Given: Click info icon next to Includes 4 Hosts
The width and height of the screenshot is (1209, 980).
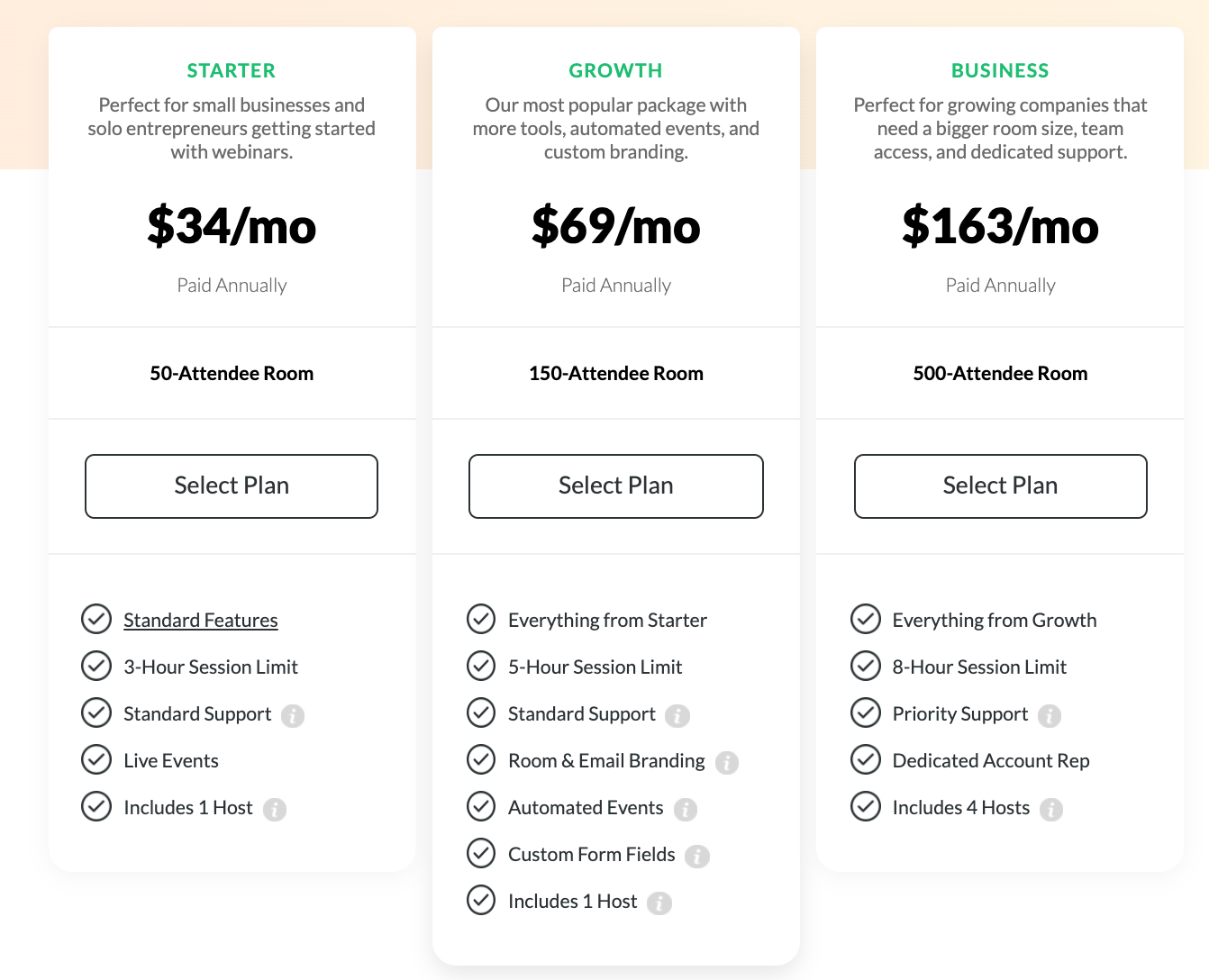Looking at the screenshot, I should pos(1051,810).
